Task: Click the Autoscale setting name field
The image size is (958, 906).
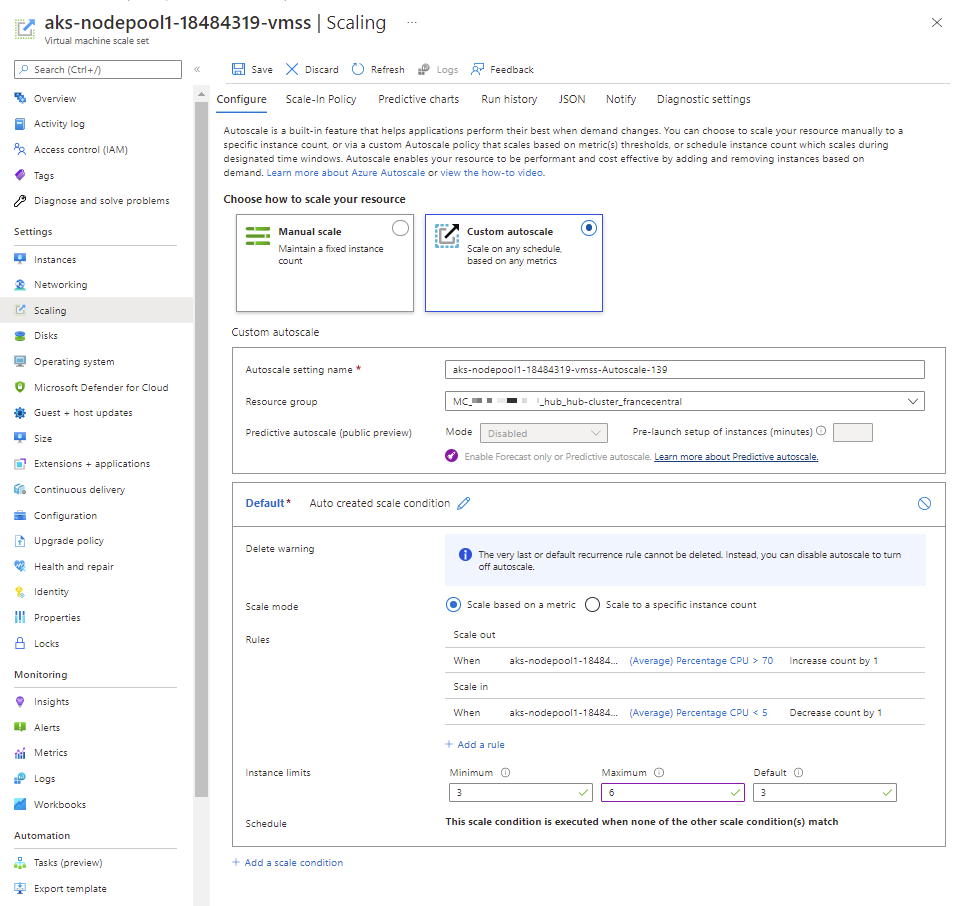Action: point(684,370)
